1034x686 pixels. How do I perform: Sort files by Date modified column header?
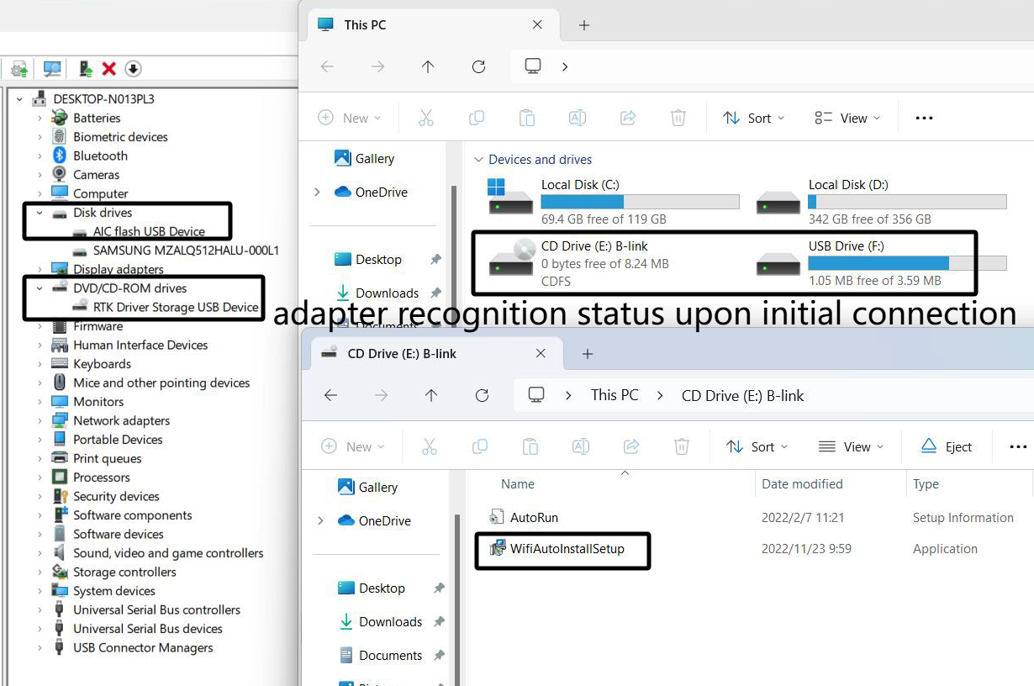pyautogui.click(x=802, y=484)
